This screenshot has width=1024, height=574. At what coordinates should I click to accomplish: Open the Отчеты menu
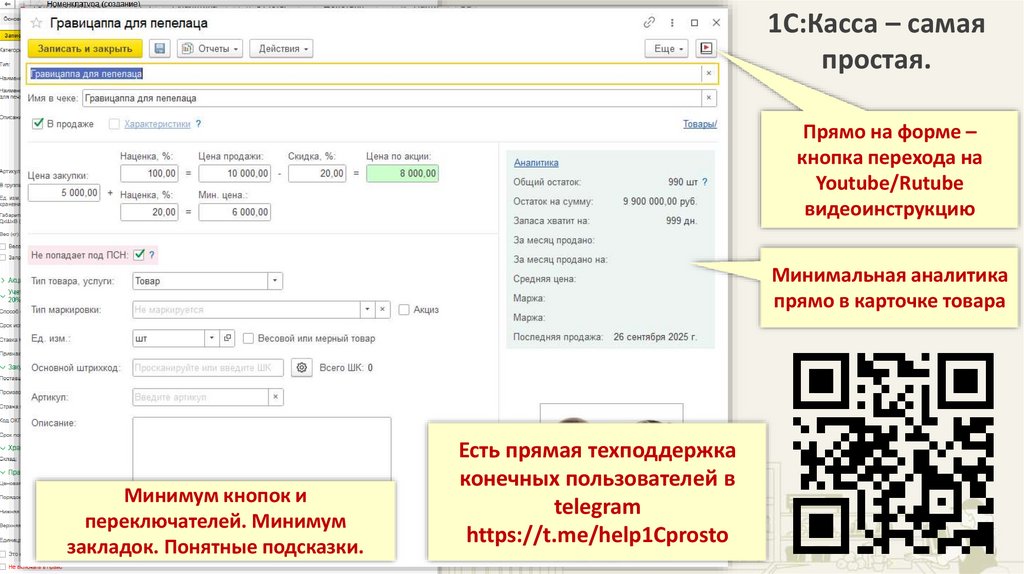coord(209,48)
